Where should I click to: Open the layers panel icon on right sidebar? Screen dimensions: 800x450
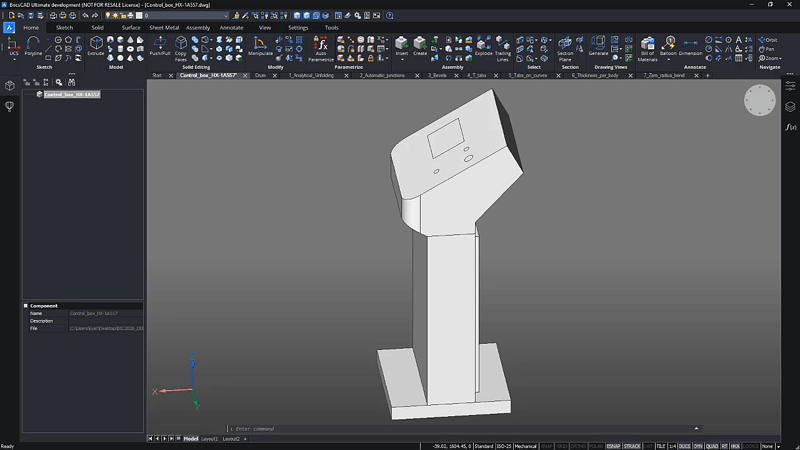(790, 107)
